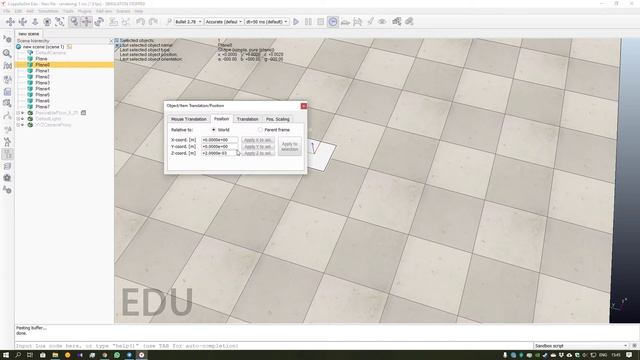The width and height of the screenshot is (640, 360).
Task: Switch to the Translation tab
Action: (x=248, y=119)
